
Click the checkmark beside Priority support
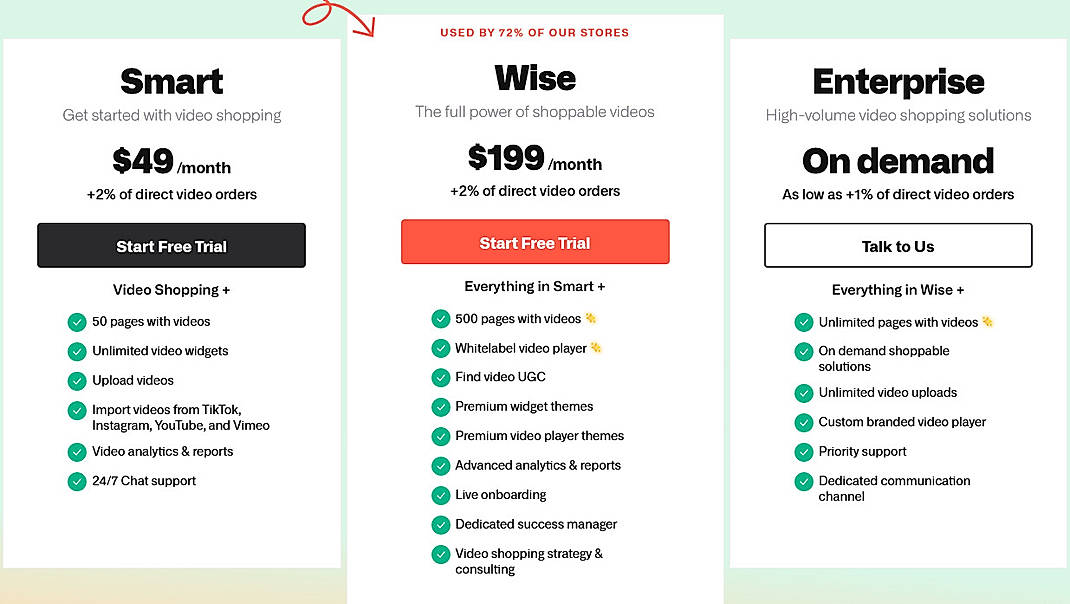tap(804, 452)
